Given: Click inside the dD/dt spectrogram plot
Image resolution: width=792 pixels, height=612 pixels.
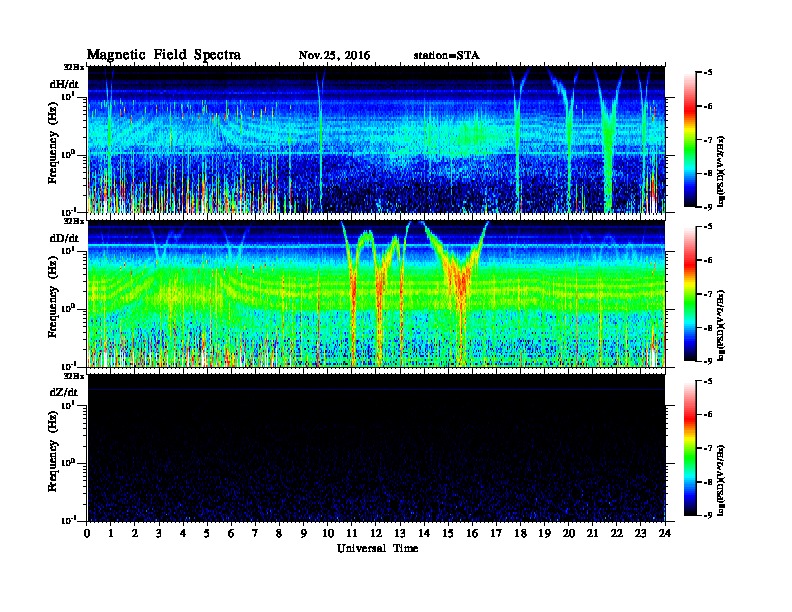Looking at the screenshot, I should (377, 294).
